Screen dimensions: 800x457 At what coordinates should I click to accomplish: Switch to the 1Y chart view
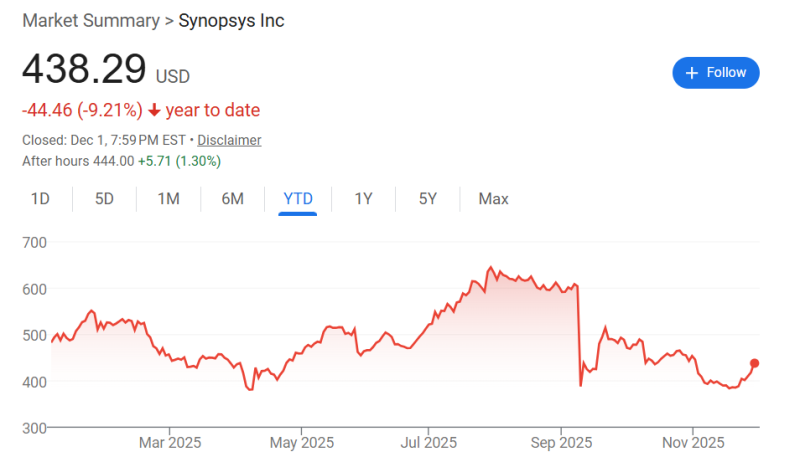(x=363, y=199)
